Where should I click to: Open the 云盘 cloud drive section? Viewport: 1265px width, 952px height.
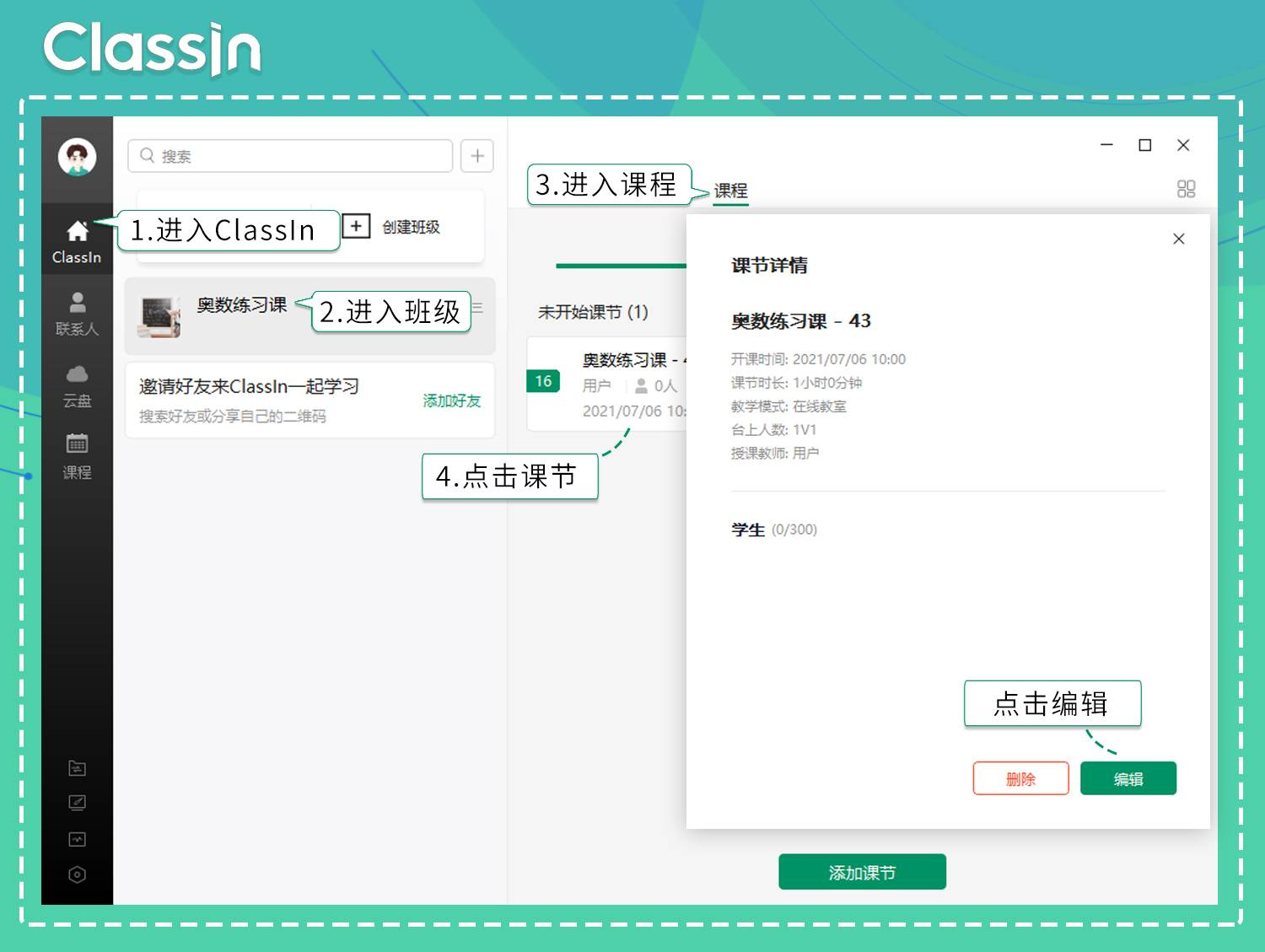77,386
